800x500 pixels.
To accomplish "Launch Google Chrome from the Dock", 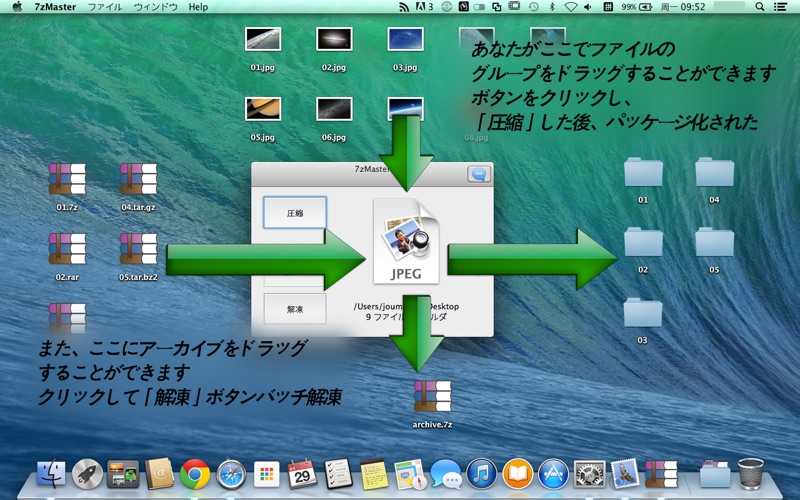I will pos(194,474).
